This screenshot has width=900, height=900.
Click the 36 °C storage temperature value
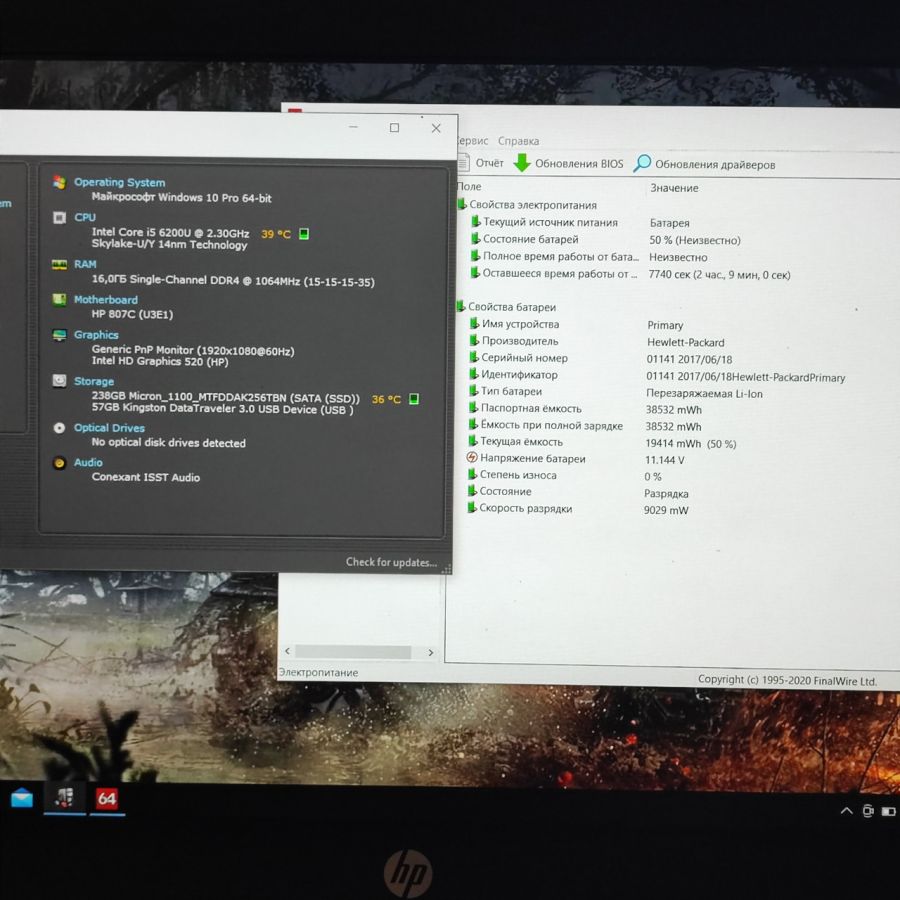click(386, 399)
